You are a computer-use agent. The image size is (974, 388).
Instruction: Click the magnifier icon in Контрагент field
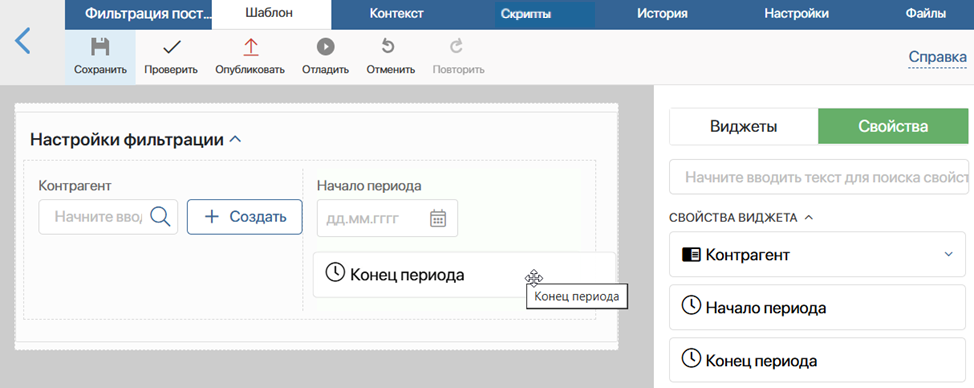pyautogui.click(x=160, y=217)
